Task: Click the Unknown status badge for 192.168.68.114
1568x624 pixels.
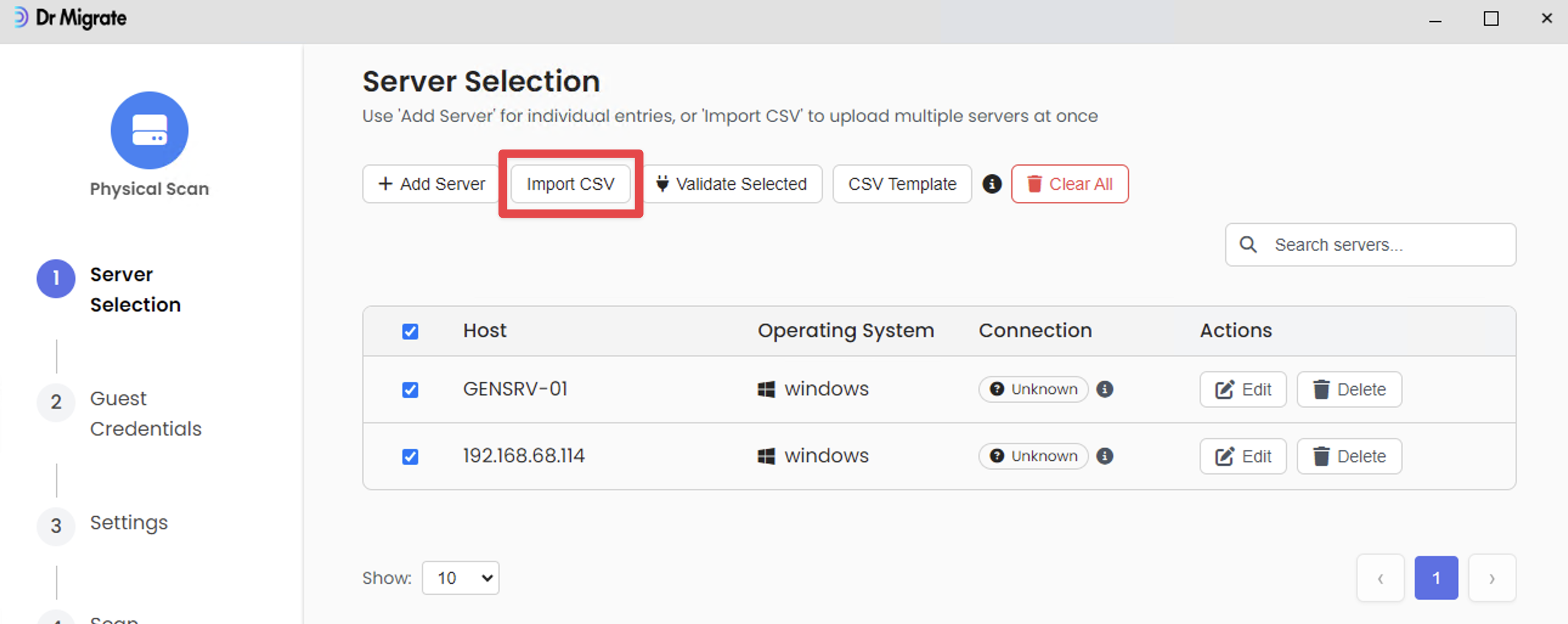Action: coord(1033,456)
